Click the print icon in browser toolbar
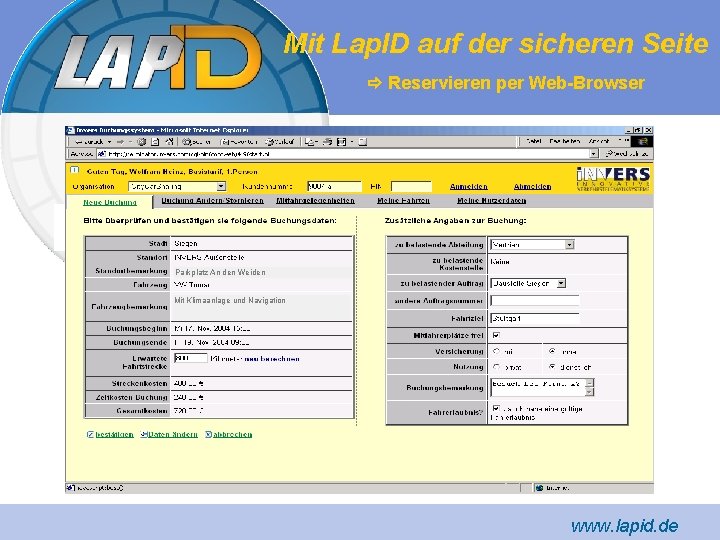This screenshot has width=720, height=540. pos(327,142)
